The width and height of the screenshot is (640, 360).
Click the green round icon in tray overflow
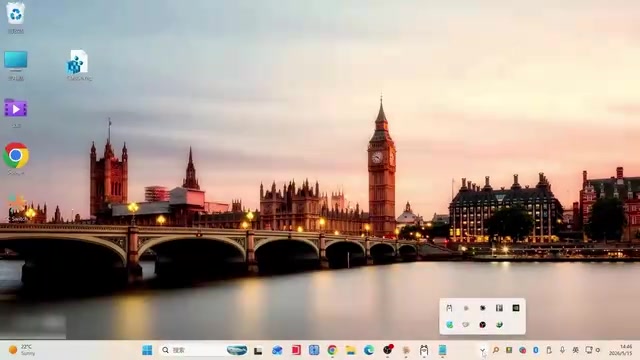499,324
